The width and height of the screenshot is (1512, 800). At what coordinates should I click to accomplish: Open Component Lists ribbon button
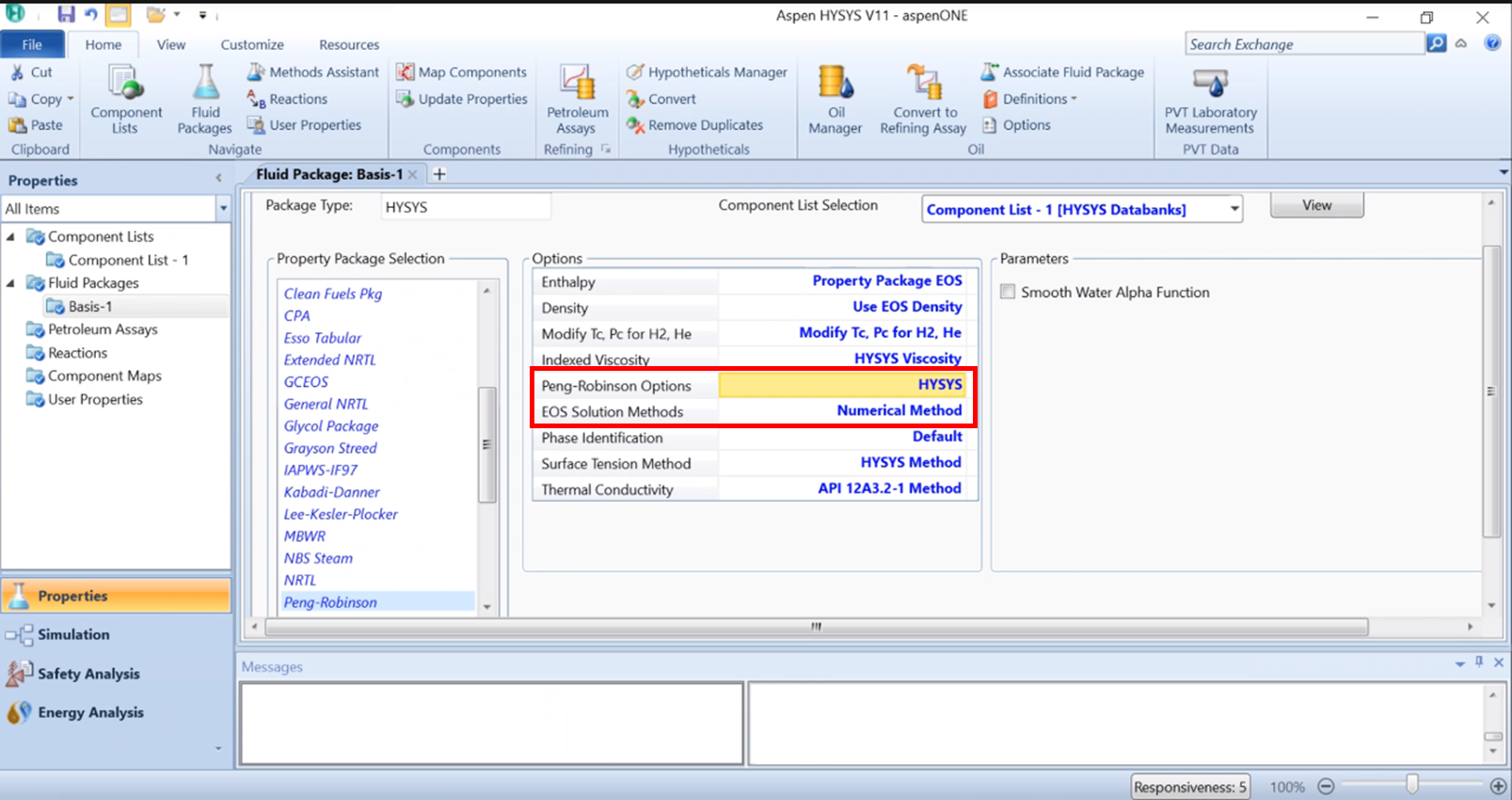coord(126,99)
